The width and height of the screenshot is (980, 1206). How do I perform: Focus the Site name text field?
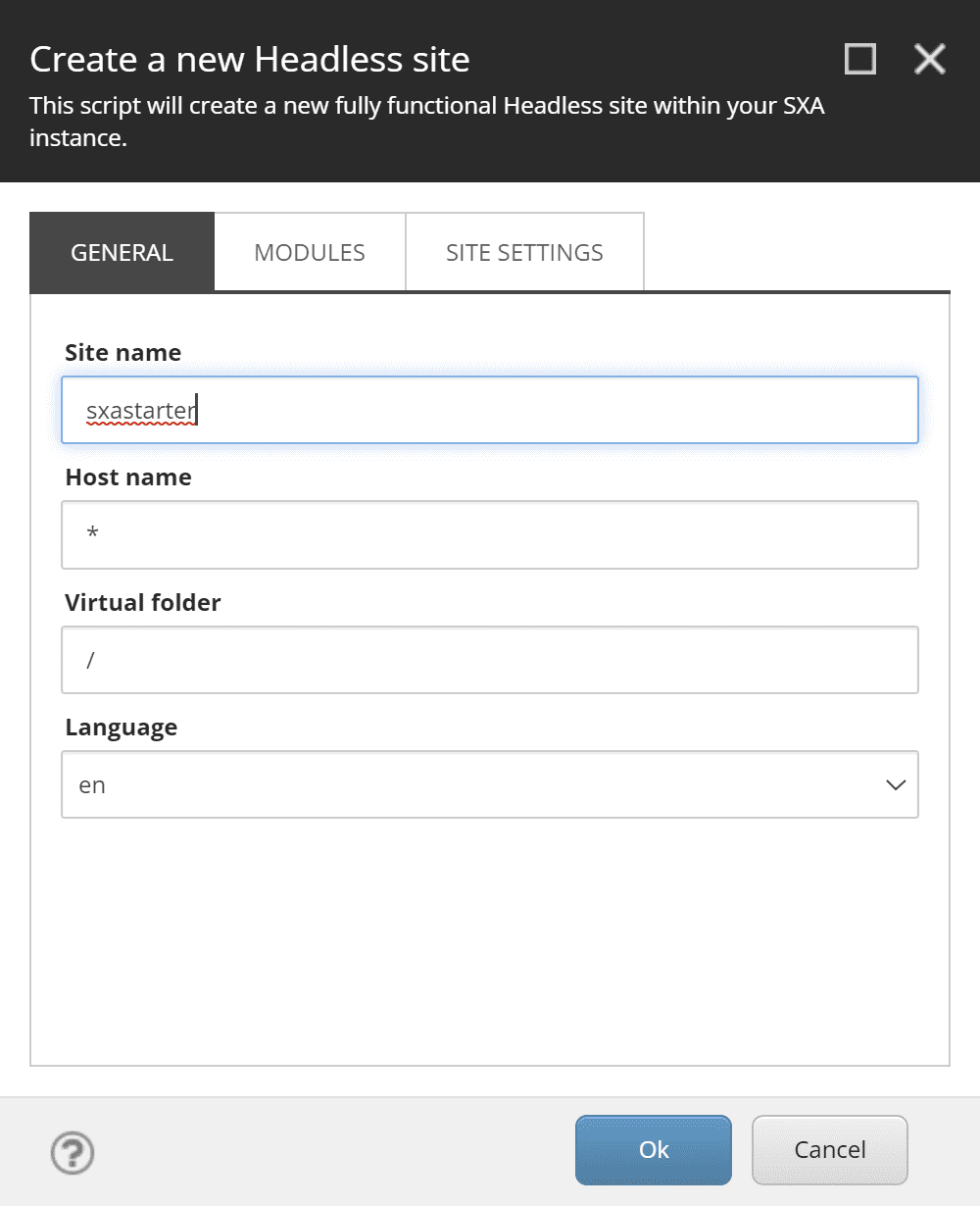tap(490, 411)
